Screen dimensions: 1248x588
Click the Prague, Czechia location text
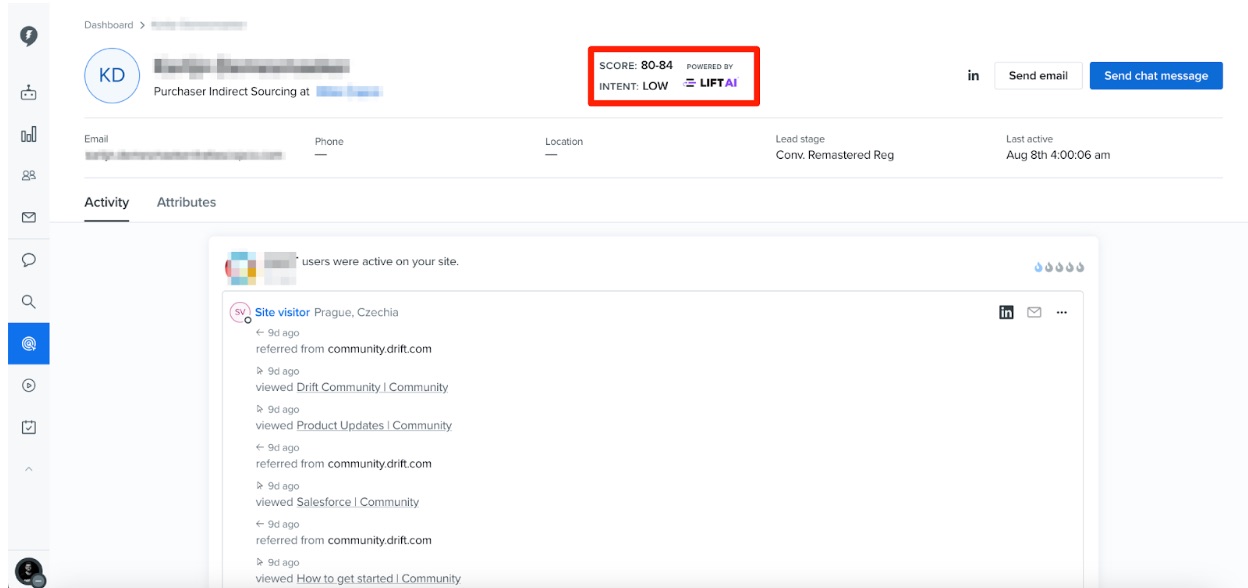click(356, 312)
